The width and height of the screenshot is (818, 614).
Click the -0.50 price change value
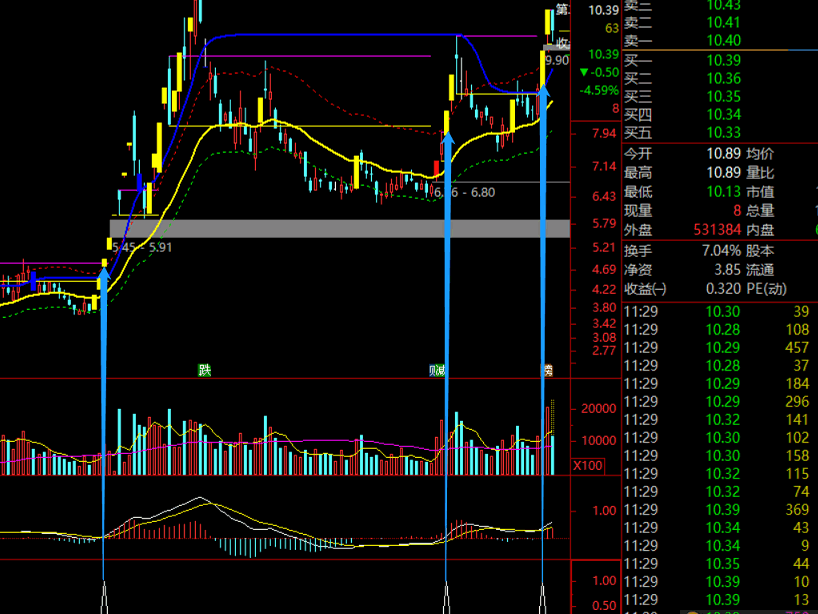click(604, 72)
